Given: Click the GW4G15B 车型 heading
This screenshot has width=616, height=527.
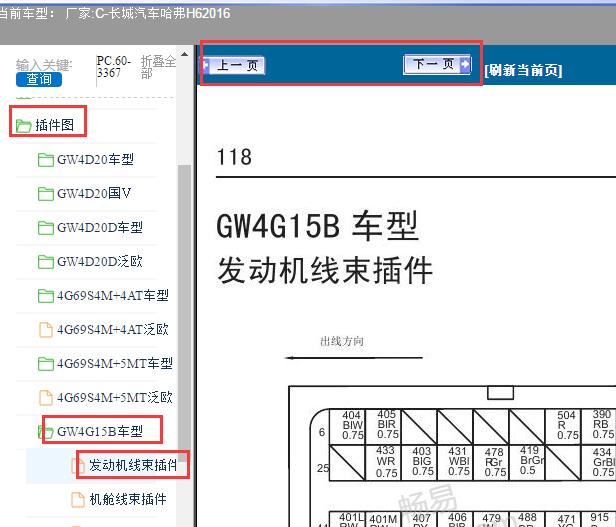Looking at the screenshot, I should point(317,226).
